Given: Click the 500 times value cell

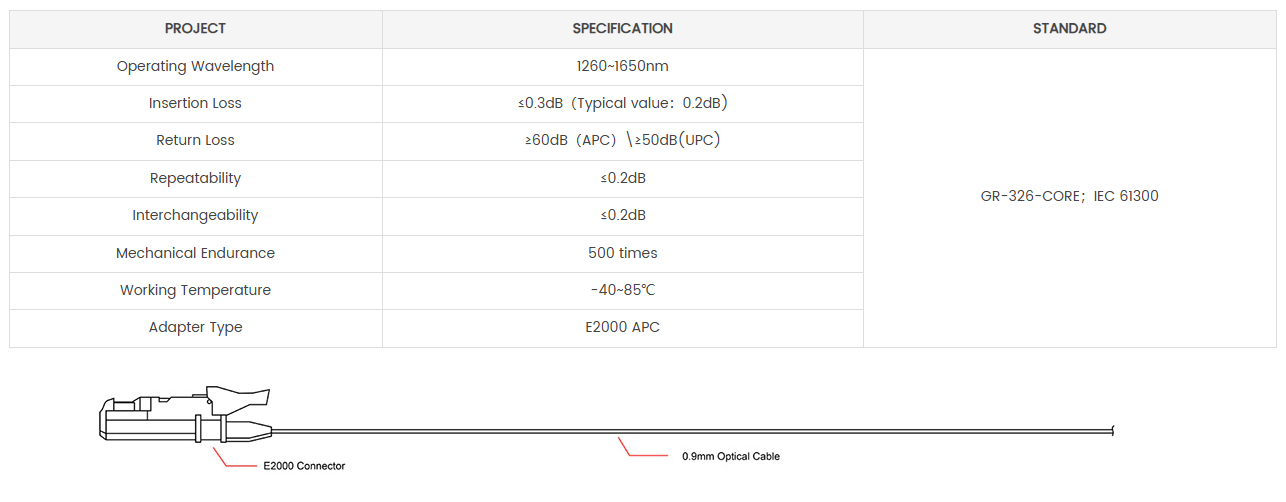Looking at the screenshot, I should click(x=622, y=253).
